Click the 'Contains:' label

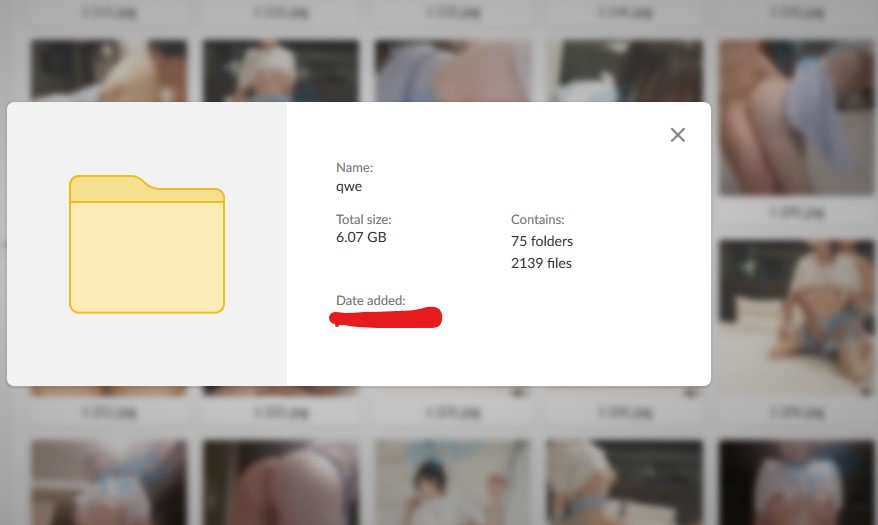[538, 219]
